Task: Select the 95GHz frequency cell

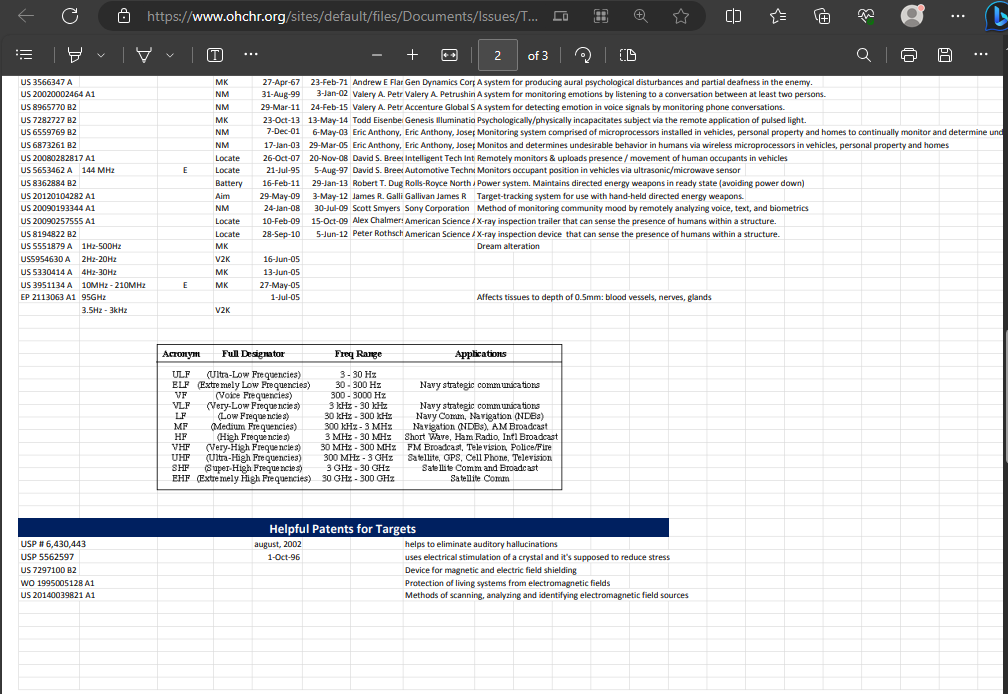Action: [94, 298]
